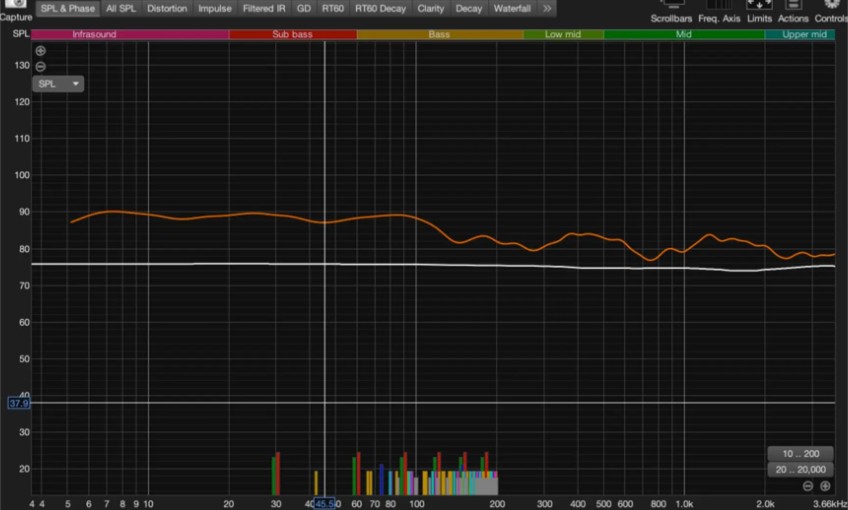848x510 pixels.
Task: Switch to the SPL & Phase tab
Action: [x=68, y=9]
